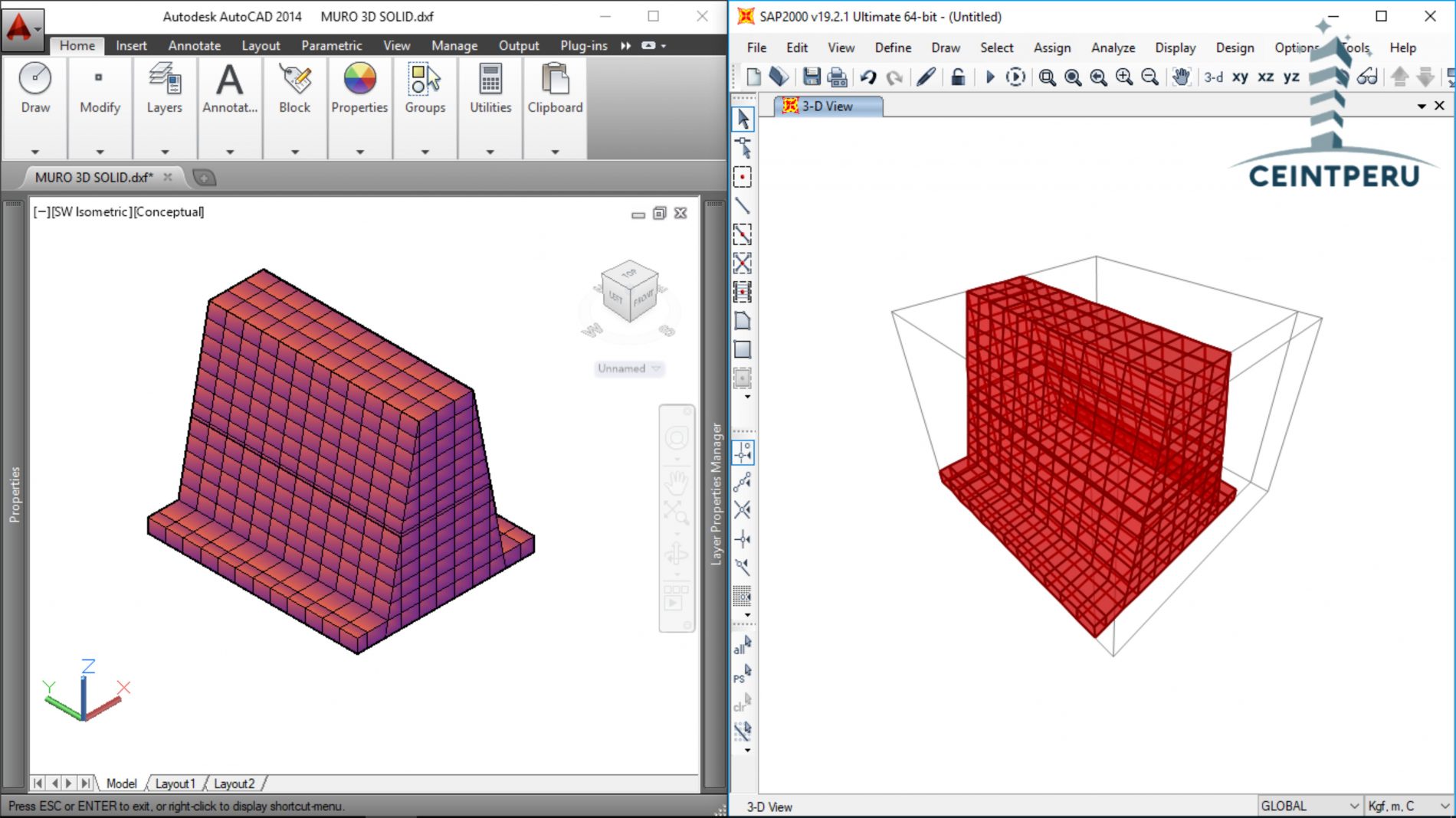
Task: Click the [Conceptual] visual style label
Action: pos(169,211)
